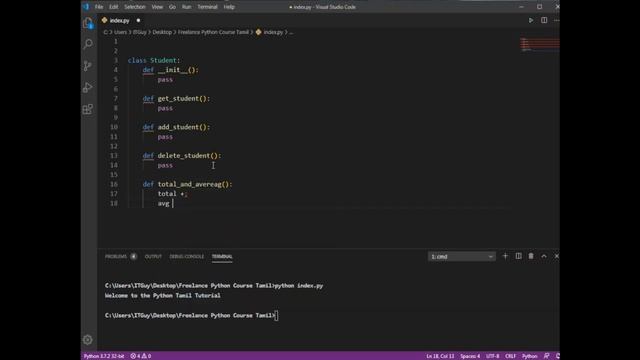Open the Run menu
Viewport: 640px width, 360px height.
click(187, 7)
